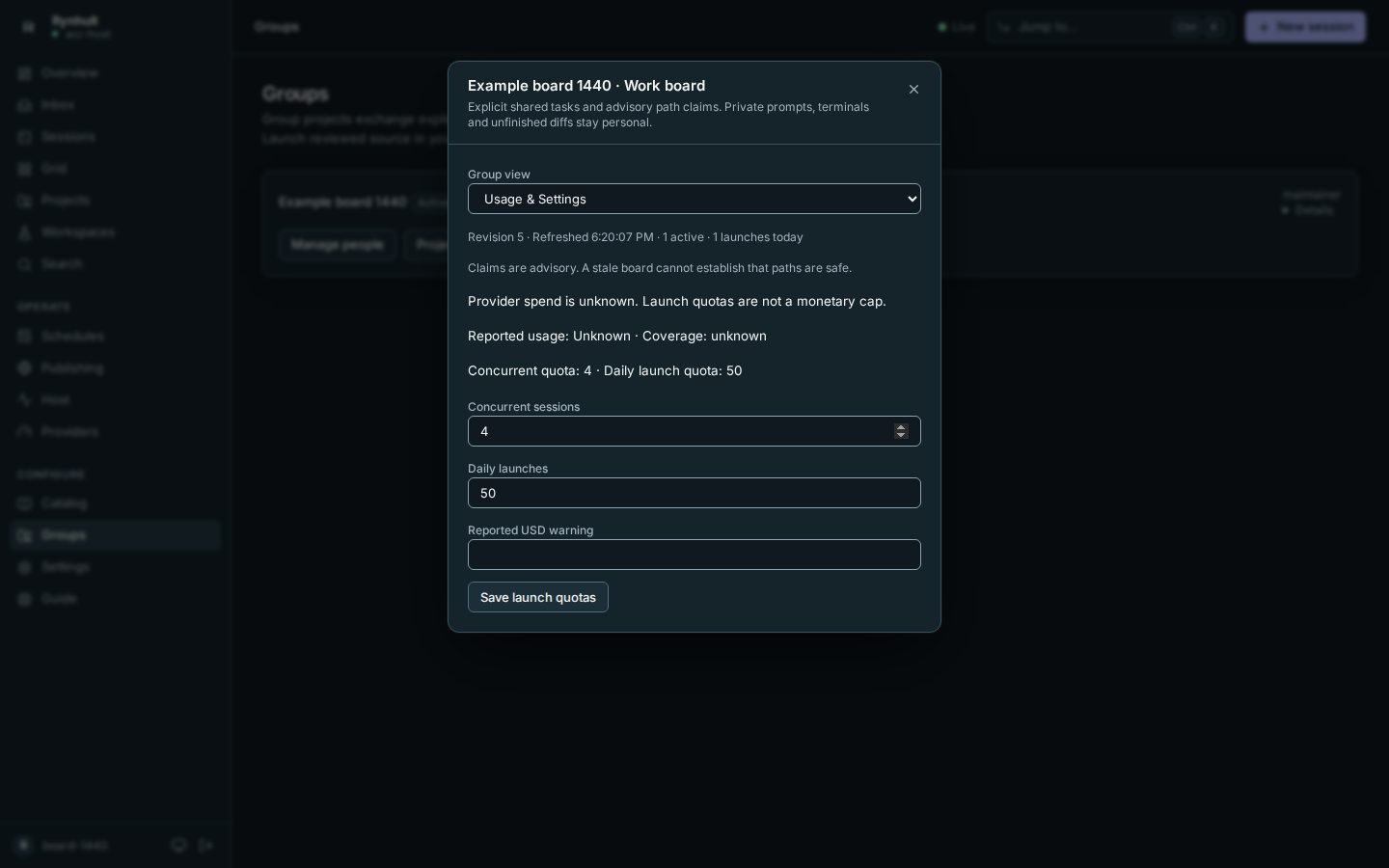This screenshot has width=1389, height=868.
Task: Click the Daily launches input field
Action: click(694, 493)
